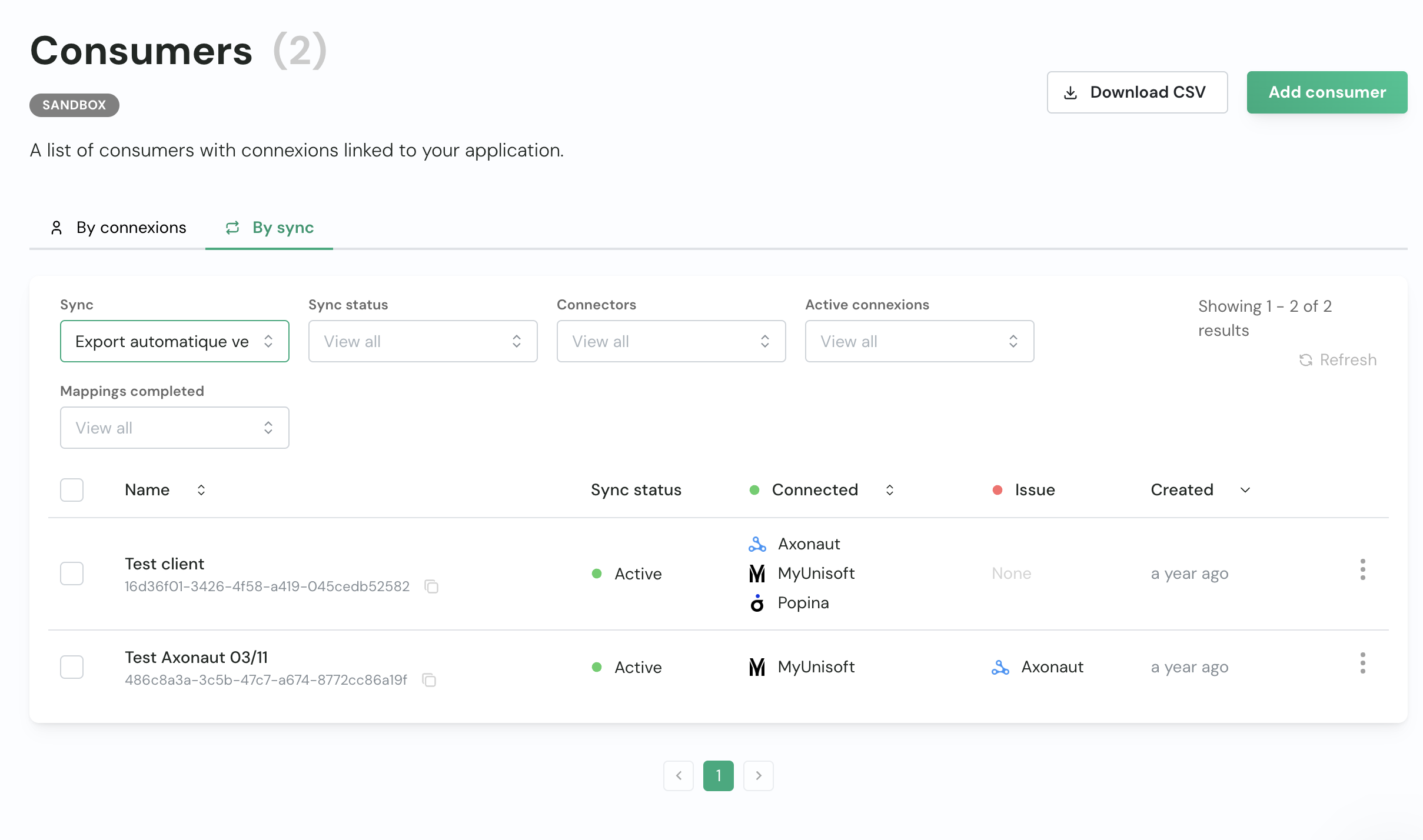Open the Sync filter dropdown
This screenshot has height=840, width=1423.
174,341
